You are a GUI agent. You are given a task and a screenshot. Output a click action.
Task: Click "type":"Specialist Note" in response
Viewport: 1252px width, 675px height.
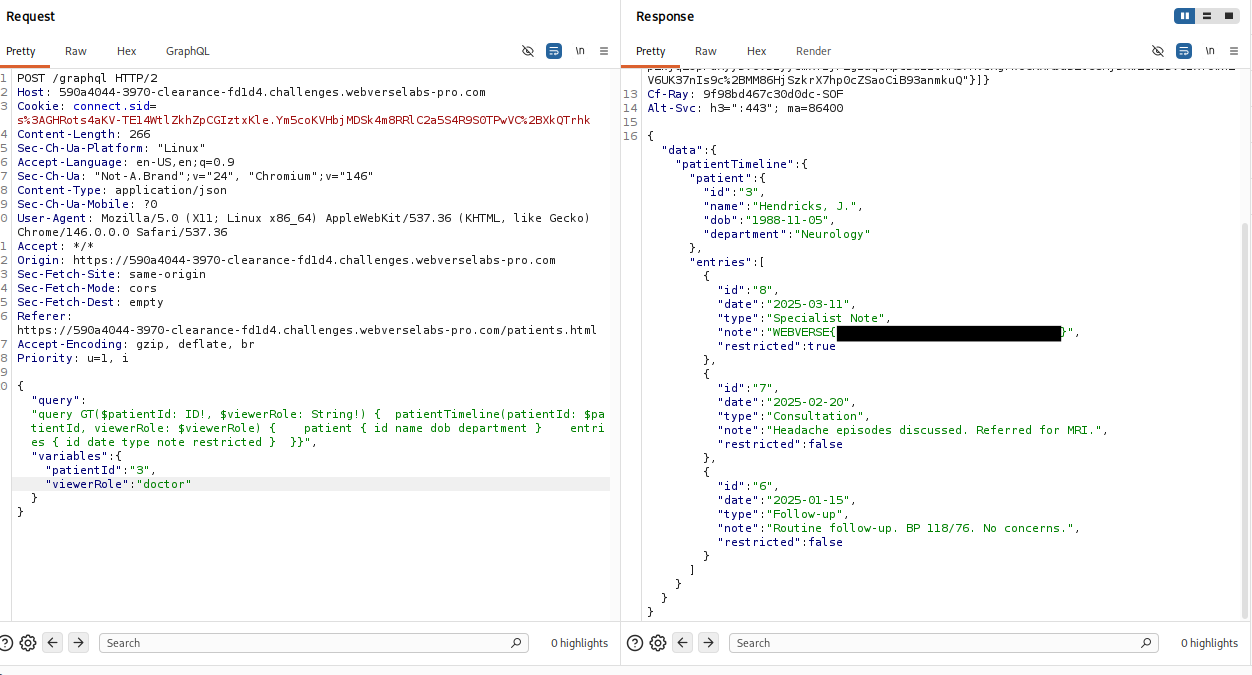click(x=804, y=318)
